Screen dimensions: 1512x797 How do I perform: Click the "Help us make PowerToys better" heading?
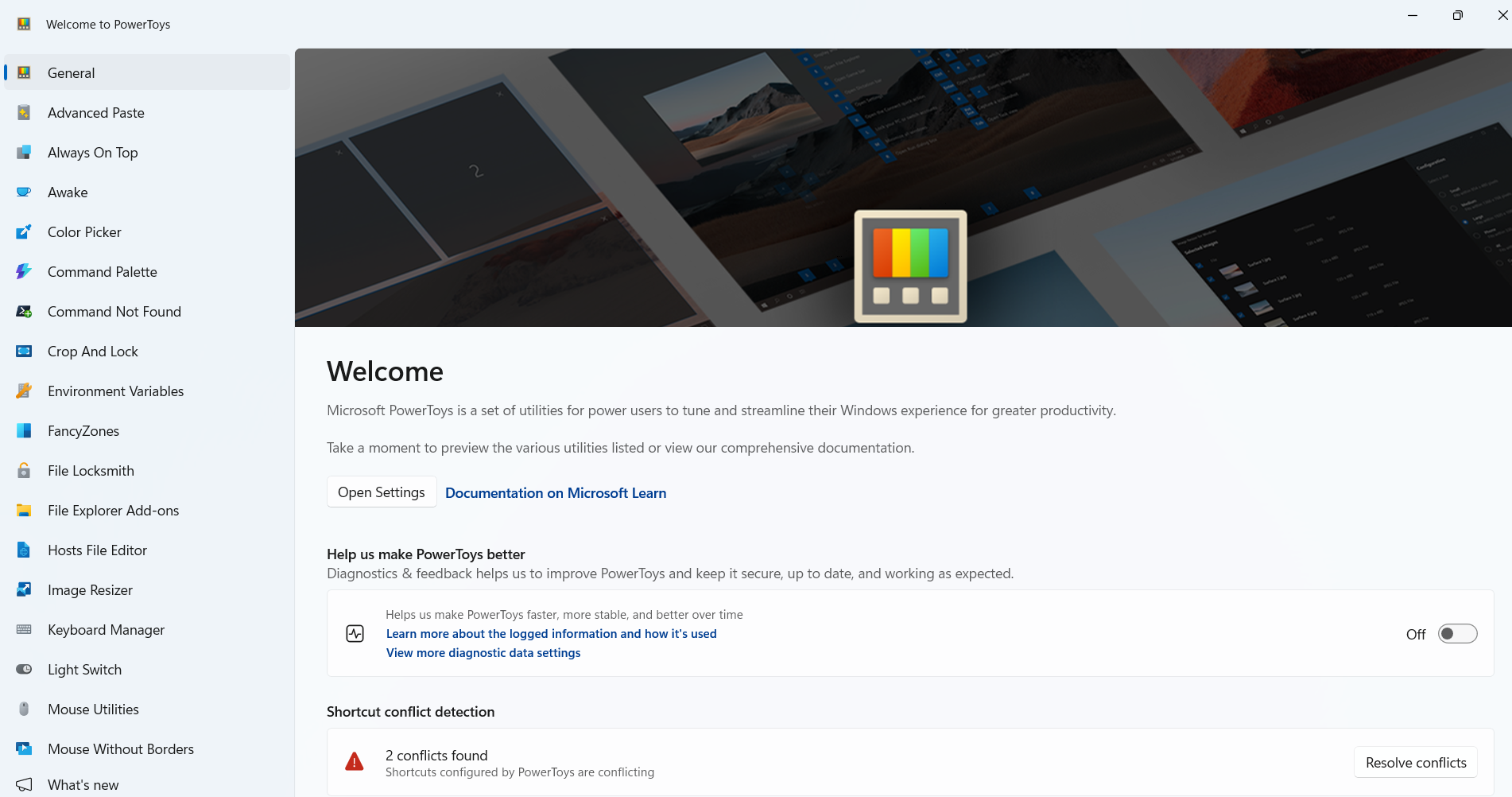click(426, 554)
